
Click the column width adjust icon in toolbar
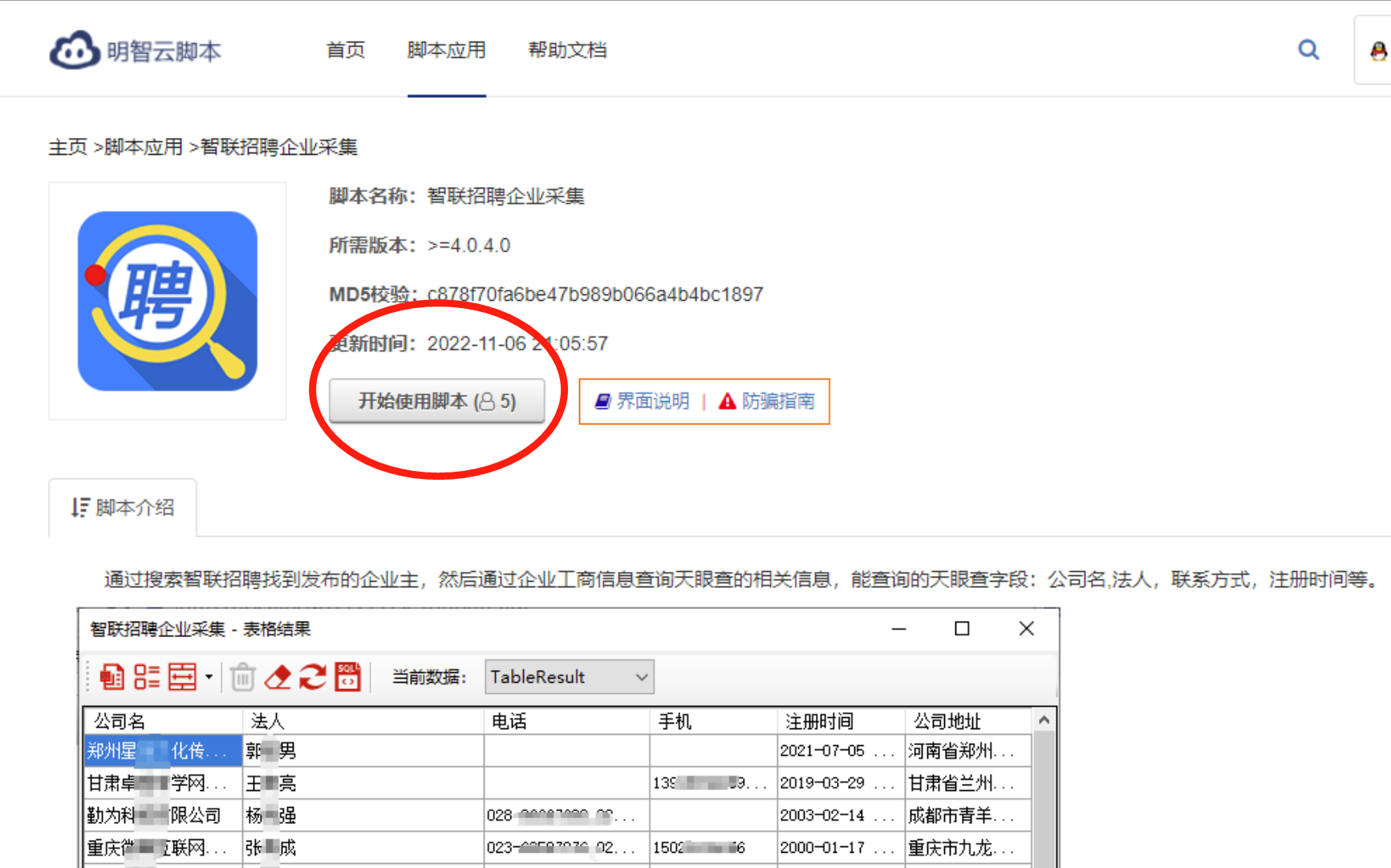[x=182, y=676]
